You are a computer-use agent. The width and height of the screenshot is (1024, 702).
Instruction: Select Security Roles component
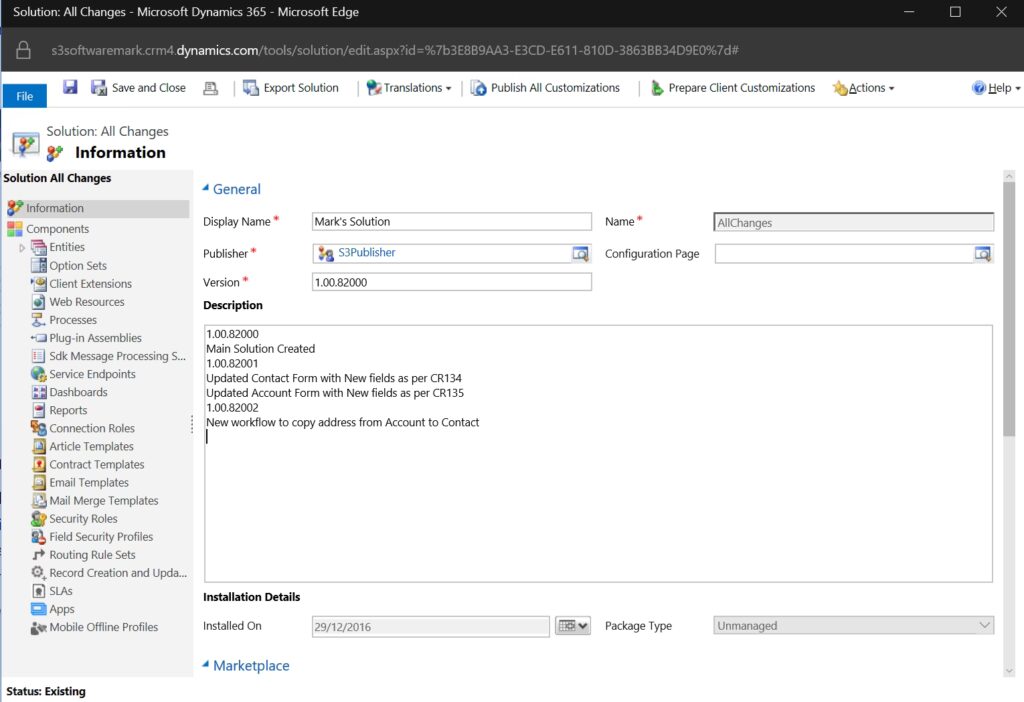[83, 519]
